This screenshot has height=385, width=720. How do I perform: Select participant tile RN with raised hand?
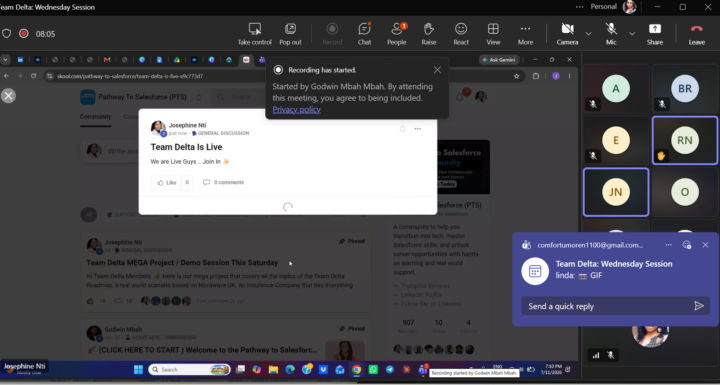click(x=685, y=140)
